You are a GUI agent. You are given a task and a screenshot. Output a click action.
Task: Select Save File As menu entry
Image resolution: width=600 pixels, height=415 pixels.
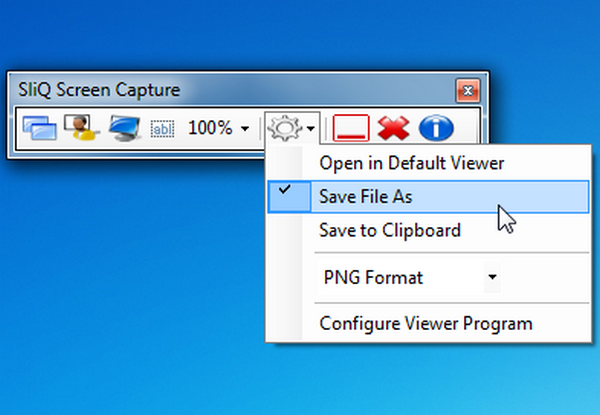click(428, 197)
